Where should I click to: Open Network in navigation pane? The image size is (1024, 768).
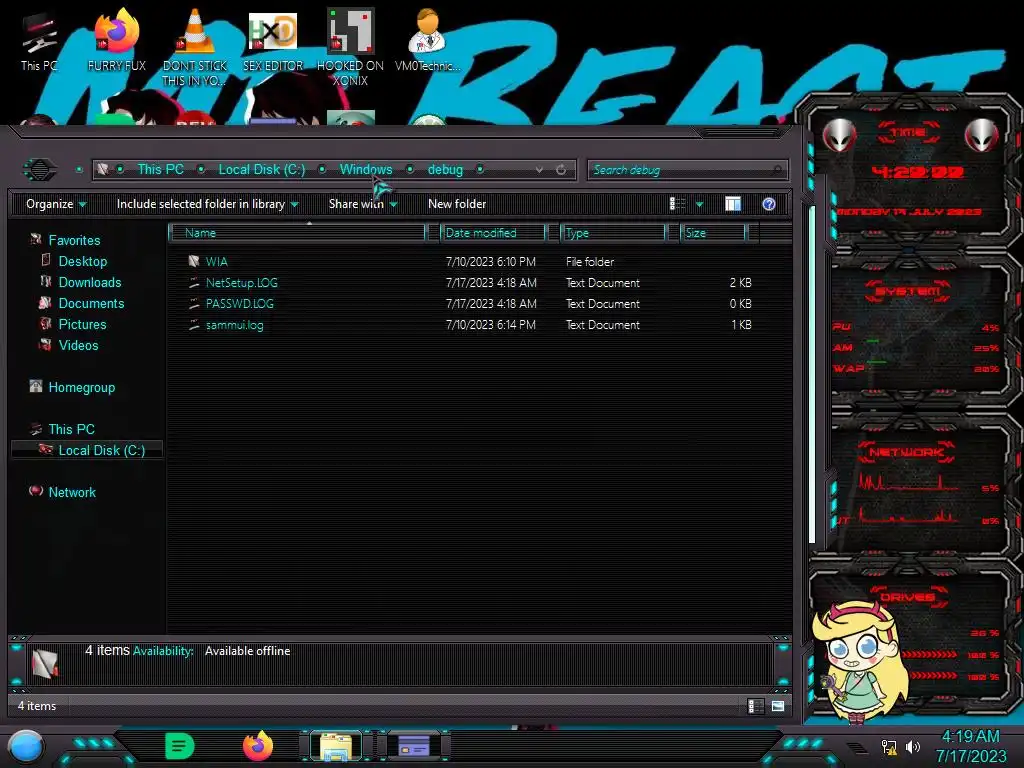point(72,492)
